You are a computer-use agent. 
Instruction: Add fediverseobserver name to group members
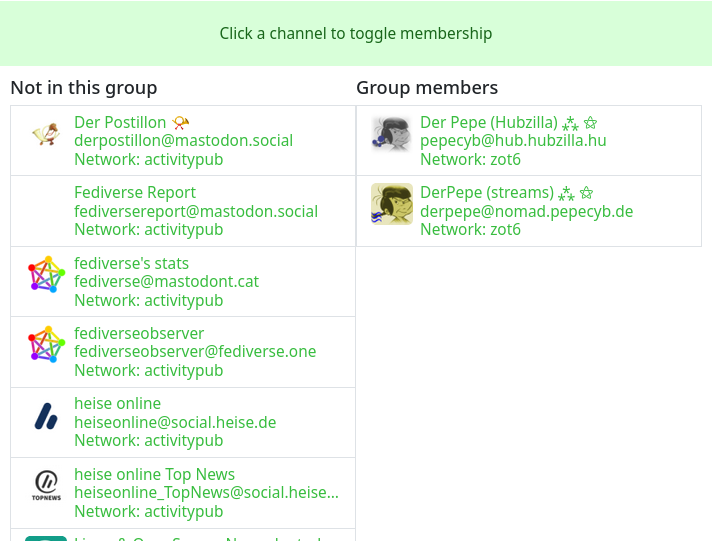[x=139, y=334]
